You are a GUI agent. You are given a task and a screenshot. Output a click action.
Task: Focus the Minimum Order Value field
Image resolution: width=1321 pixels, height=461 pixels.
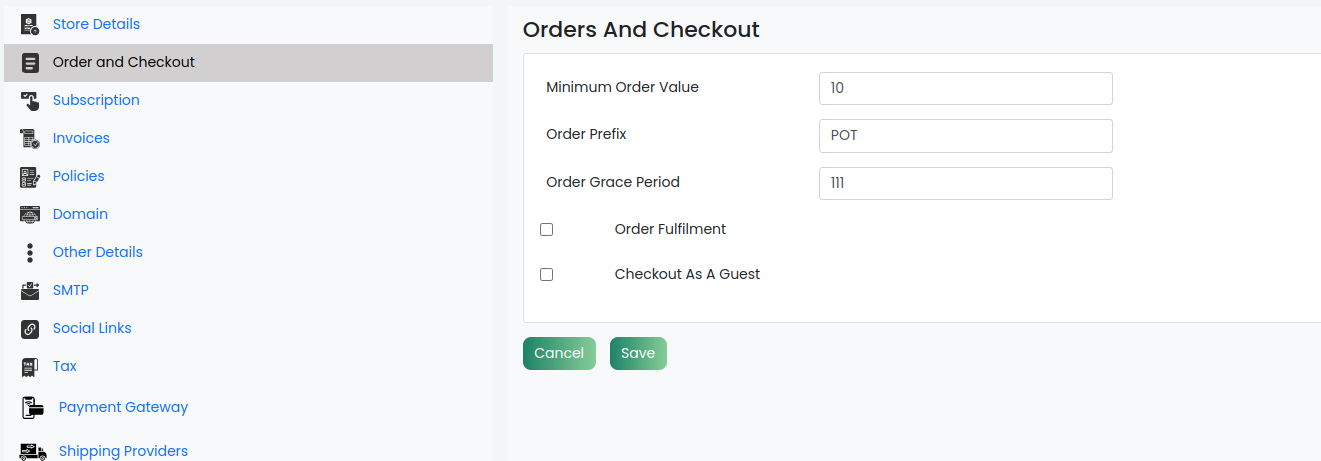(965, 88)
